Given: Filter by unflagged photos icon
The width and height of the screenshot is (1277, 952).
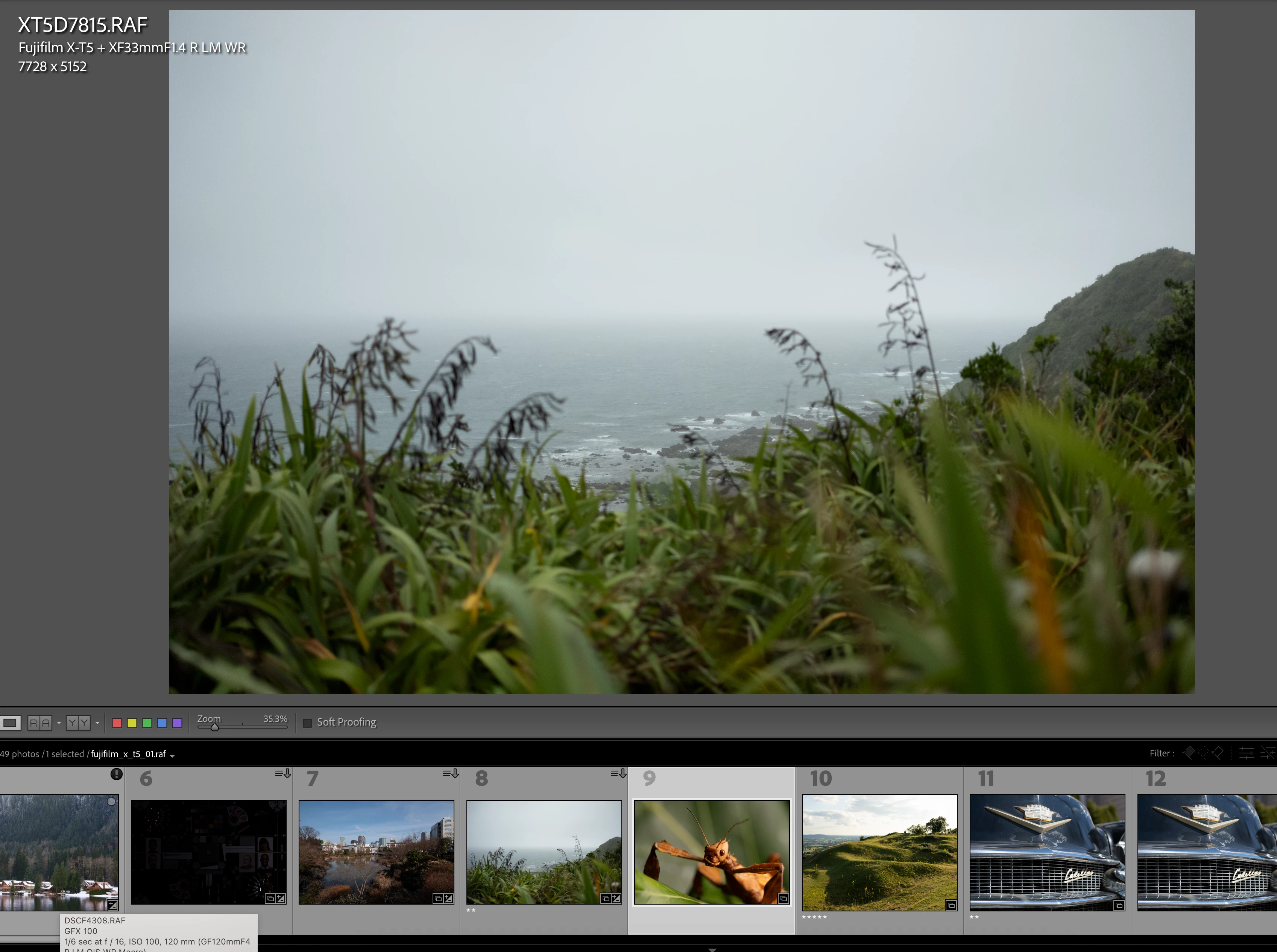Looking at the screenshot, I should (1203, 753).
